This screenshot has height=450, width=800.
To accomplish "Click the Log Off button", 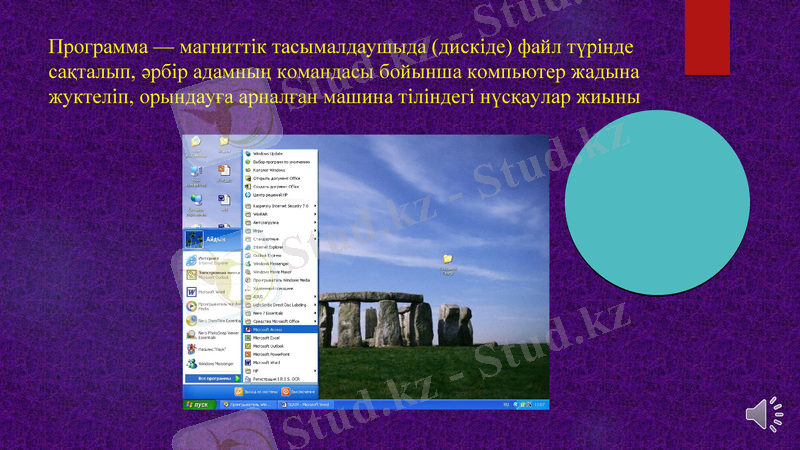I will 256,392.
